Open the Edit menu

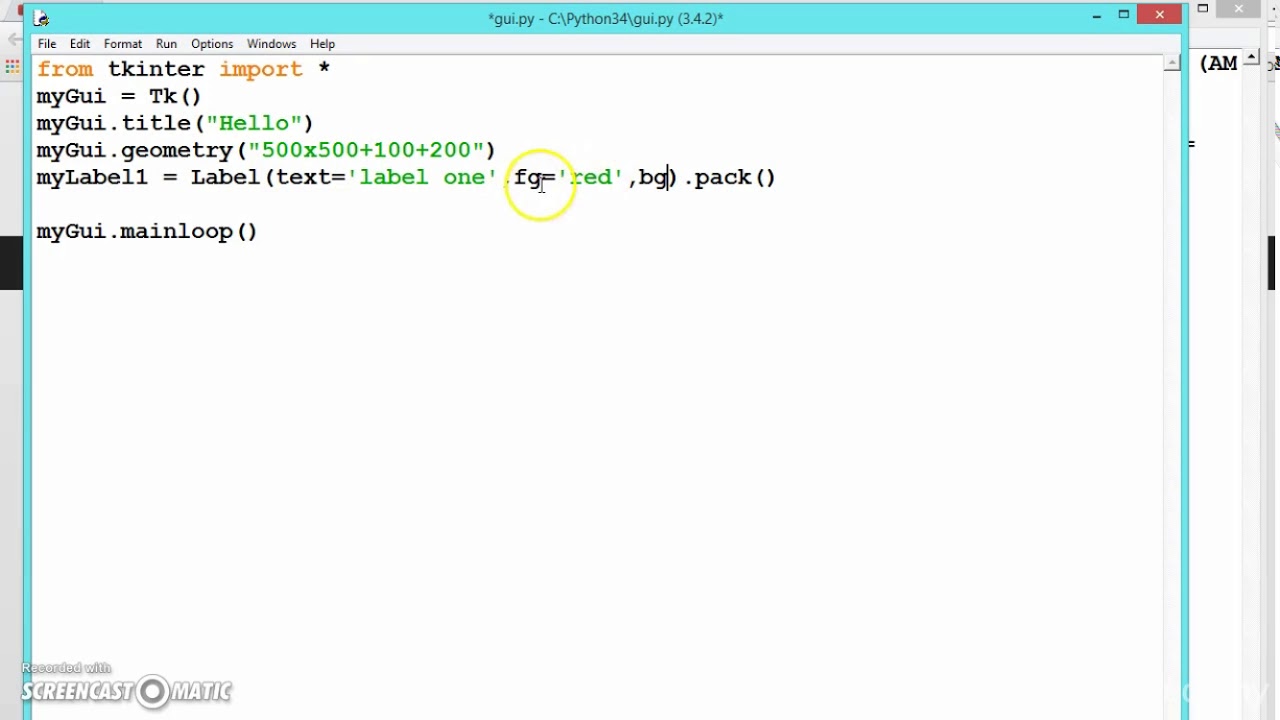point(80,44)
